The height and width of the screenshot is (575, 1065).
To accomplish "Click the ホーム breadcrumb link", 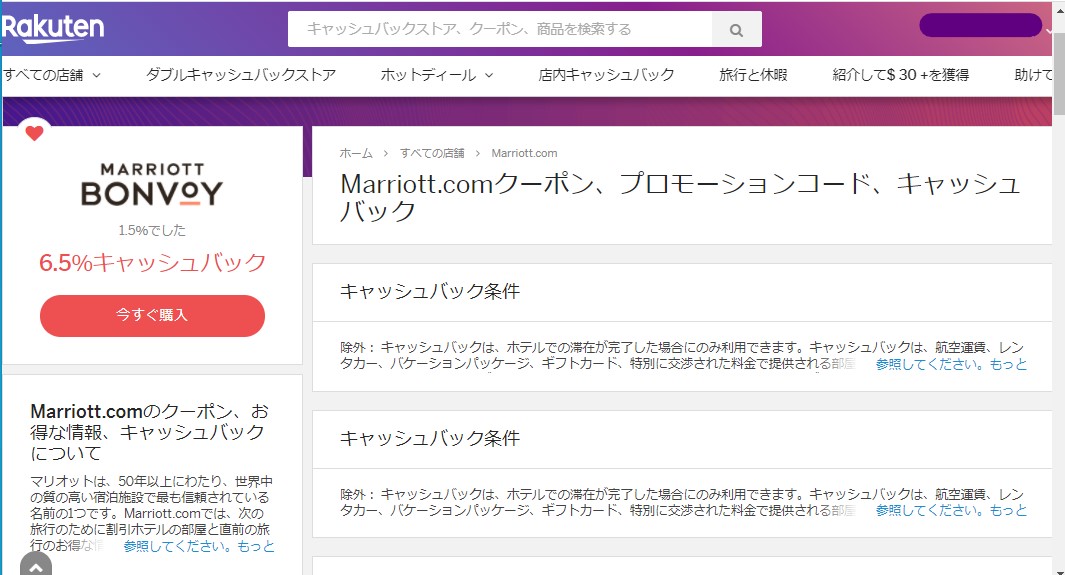I will pos(356,153).
